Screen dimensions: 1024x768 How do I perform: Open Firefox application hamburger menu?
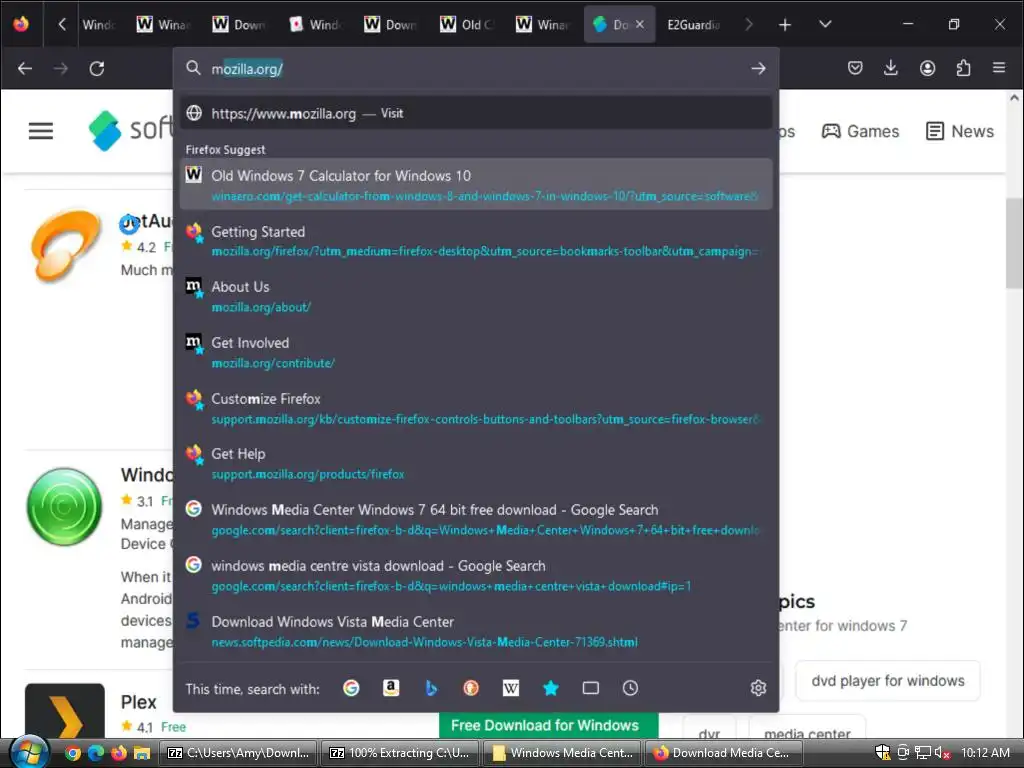(999, 68)
